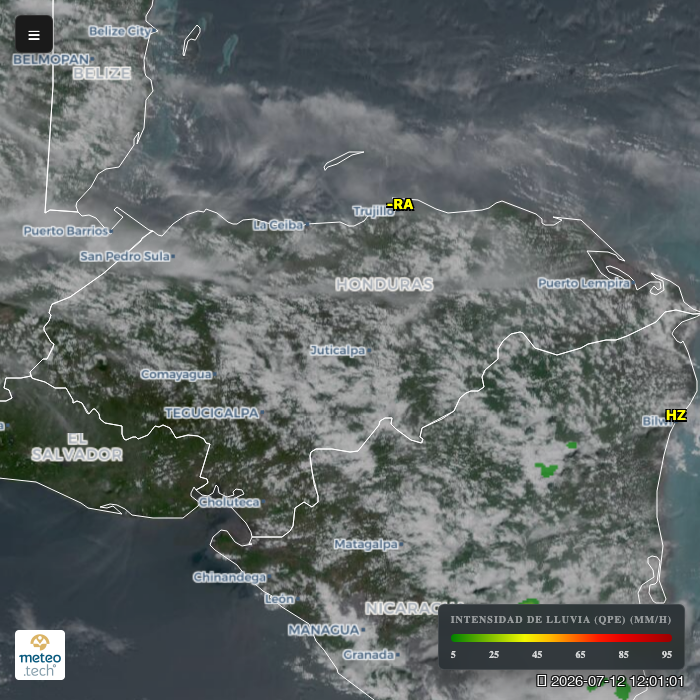Click the BELIZE country label
Screen dimensions: 700x700
pos(102,74)
